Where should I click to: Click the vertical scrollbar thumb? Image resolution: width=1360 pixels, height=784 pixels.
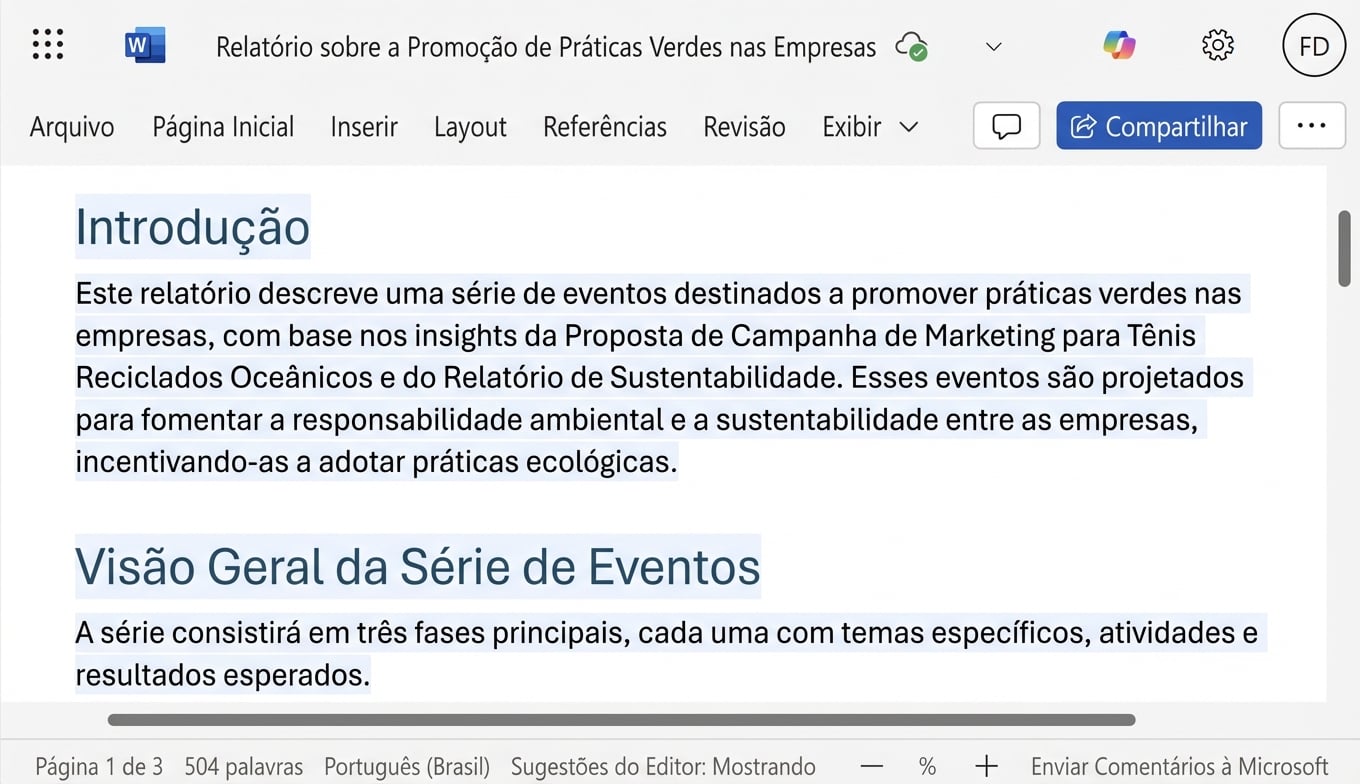point(1345,248)
